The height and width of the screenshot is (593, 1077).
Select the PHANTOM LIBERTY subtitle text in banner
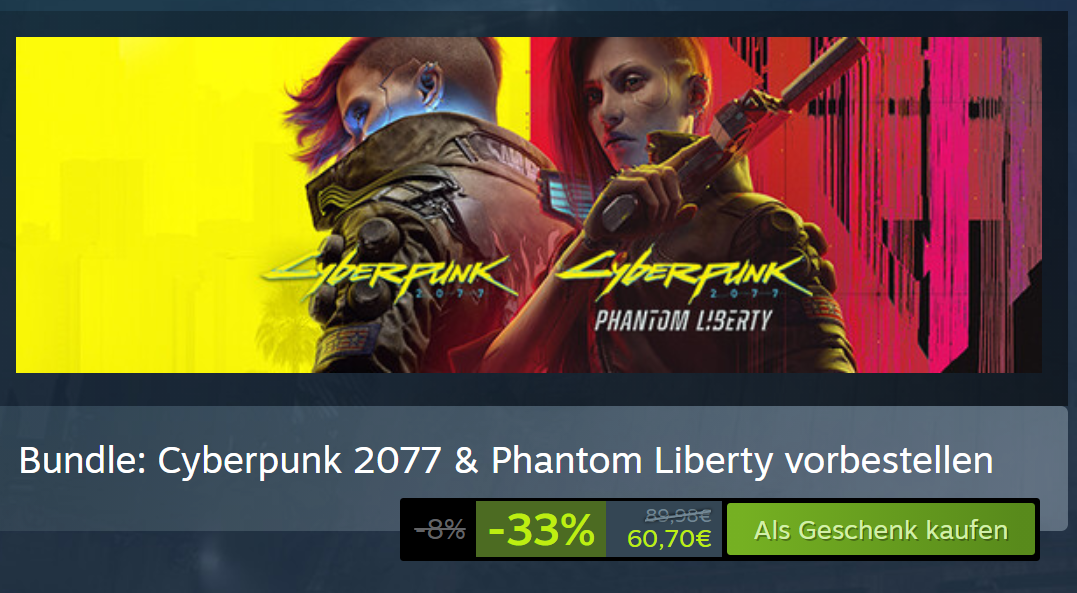[x=683, y=321]
